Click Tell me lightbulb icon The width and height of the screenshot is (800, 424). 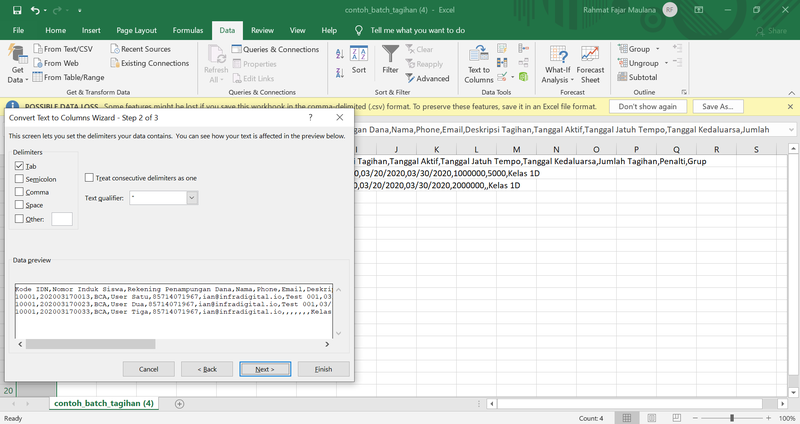359,31
